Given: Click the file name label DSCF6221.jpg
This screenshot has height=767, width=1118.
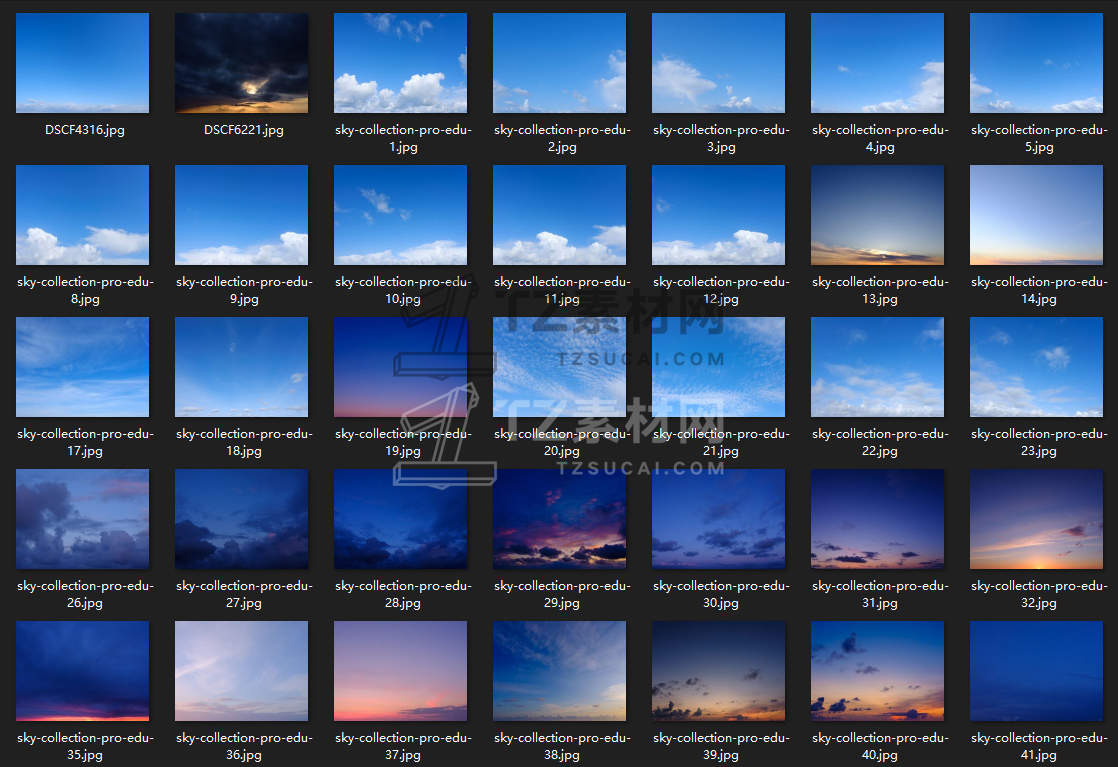Looking at the screenshot, I should pos(244,130).
